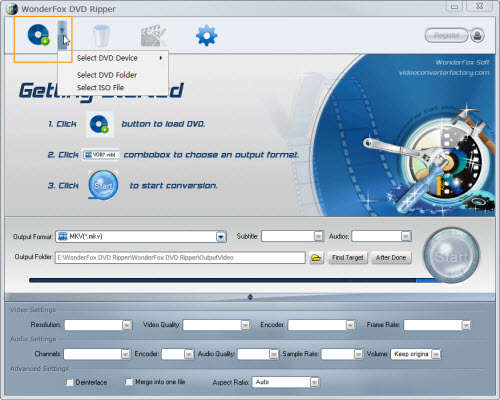500x400 pixels.
Task: Minimize the WonderFox DVD Ripper window
Action: 455,6
